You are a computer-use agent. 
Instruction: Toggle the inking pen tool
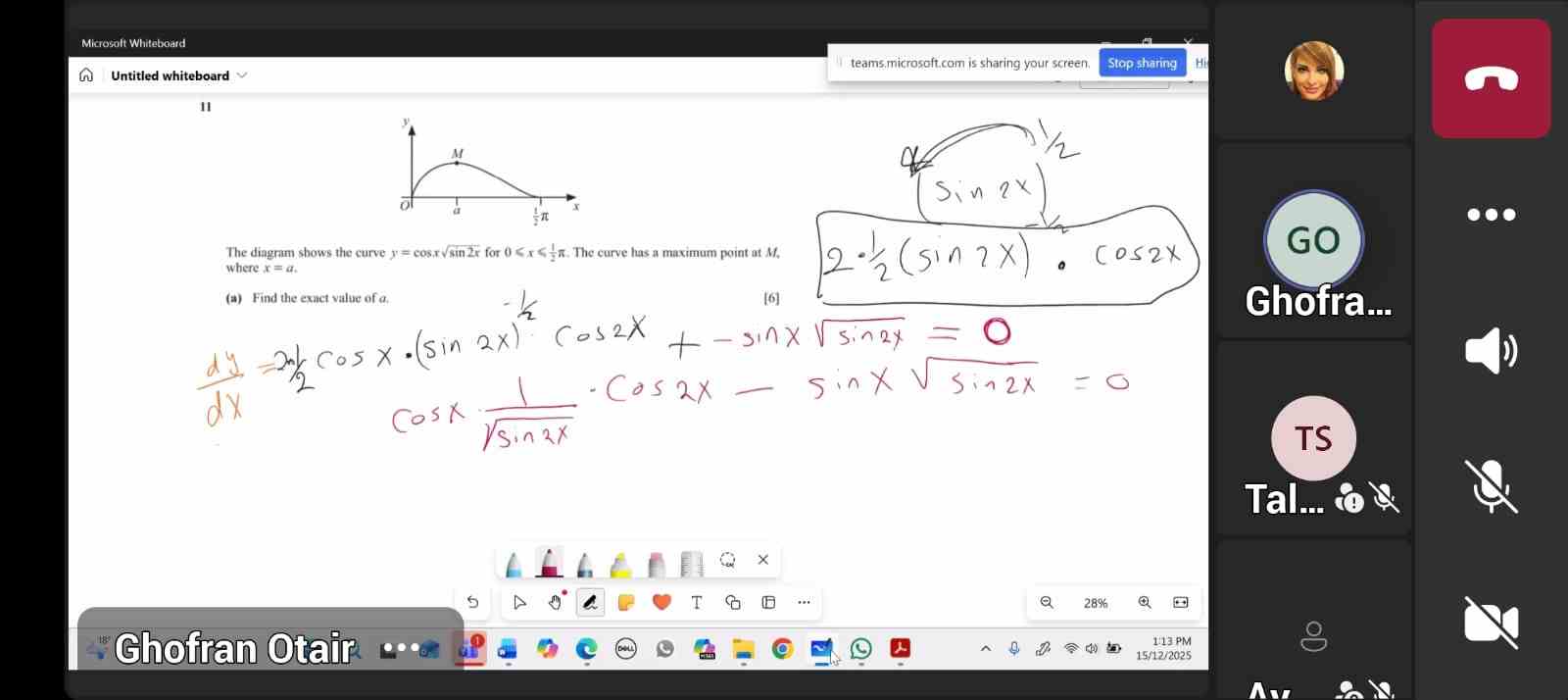point(590,602)
